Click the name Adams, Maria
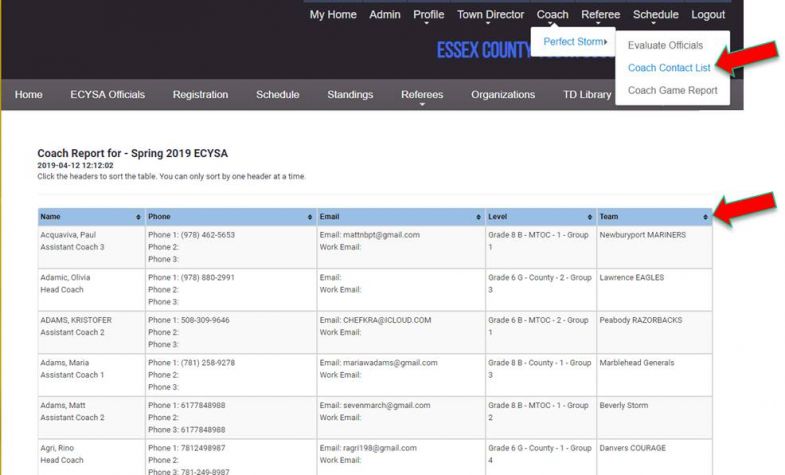Image resolution: width=785 pixels, height=475 pixels. (65, 362)
